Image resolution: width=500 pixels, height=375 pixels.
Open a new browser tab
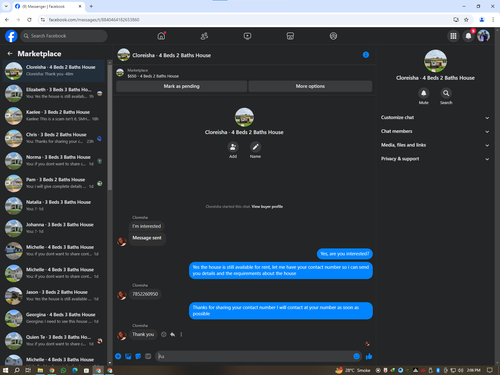click(91, 6)
